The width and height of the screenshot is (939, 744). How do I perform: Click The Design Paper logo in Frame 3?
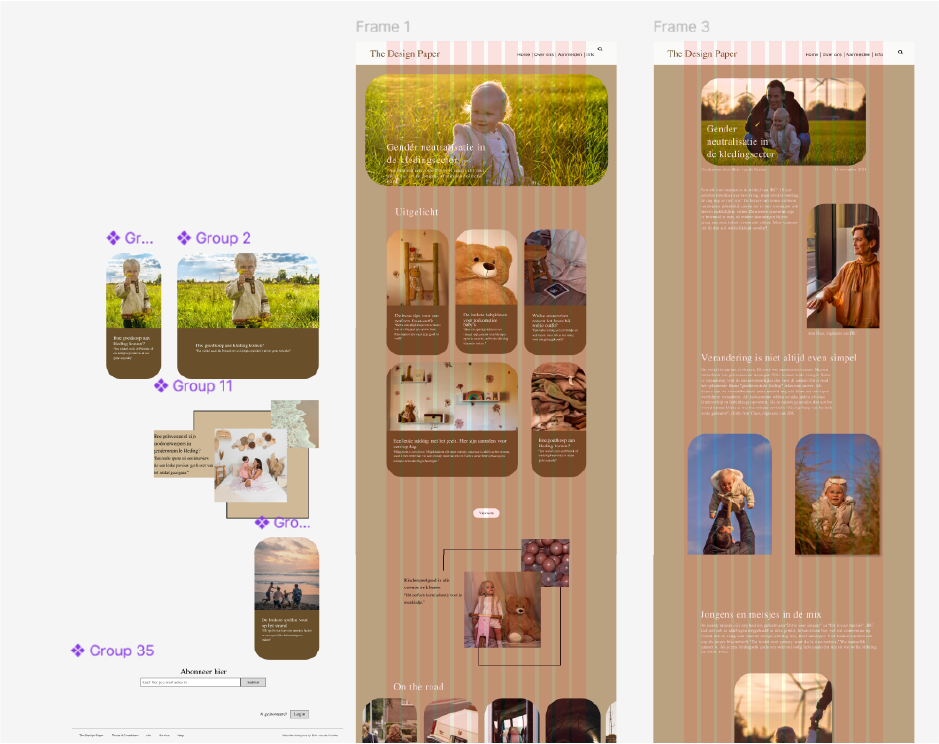pos(702,54)
